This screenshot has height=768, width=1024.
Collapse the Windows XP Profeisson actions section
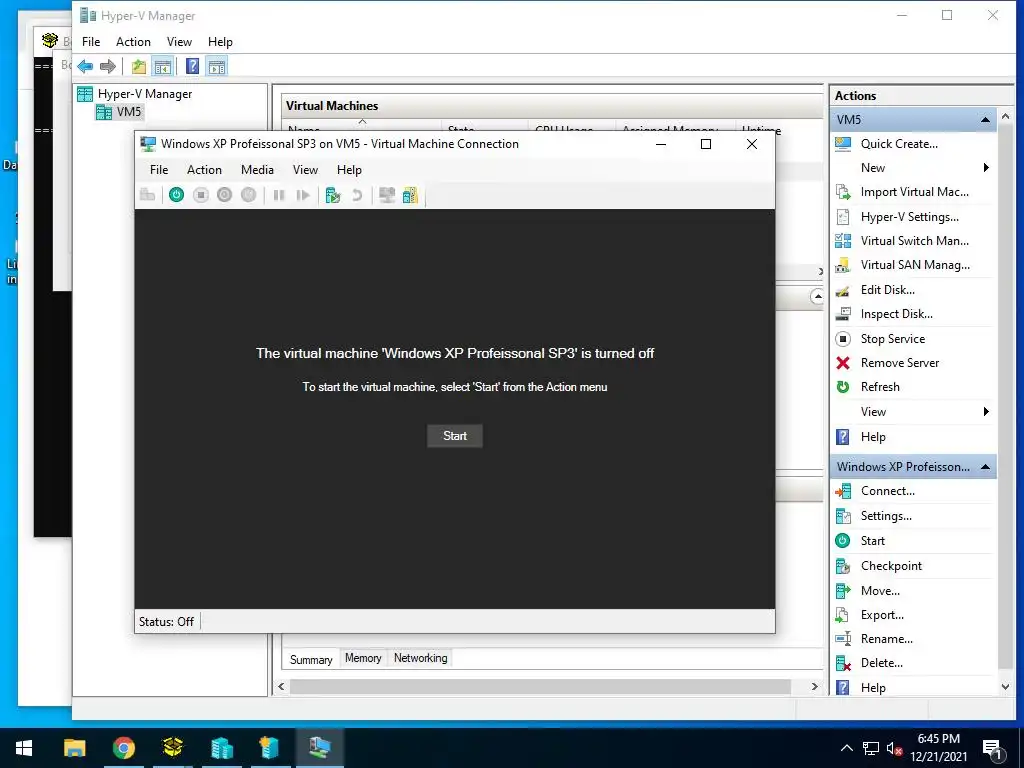point(985,467)
